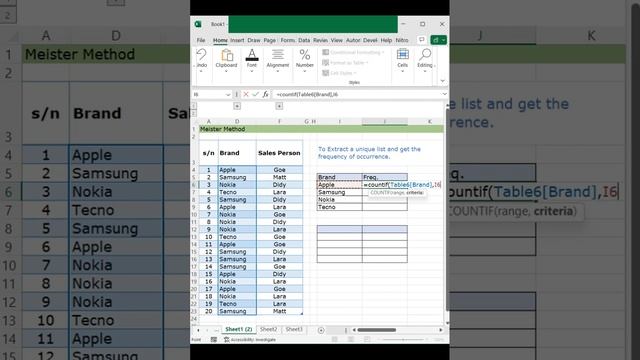640x360 pixels.
Task: Click the zoom slider in status bar
Action: (402, 340)
